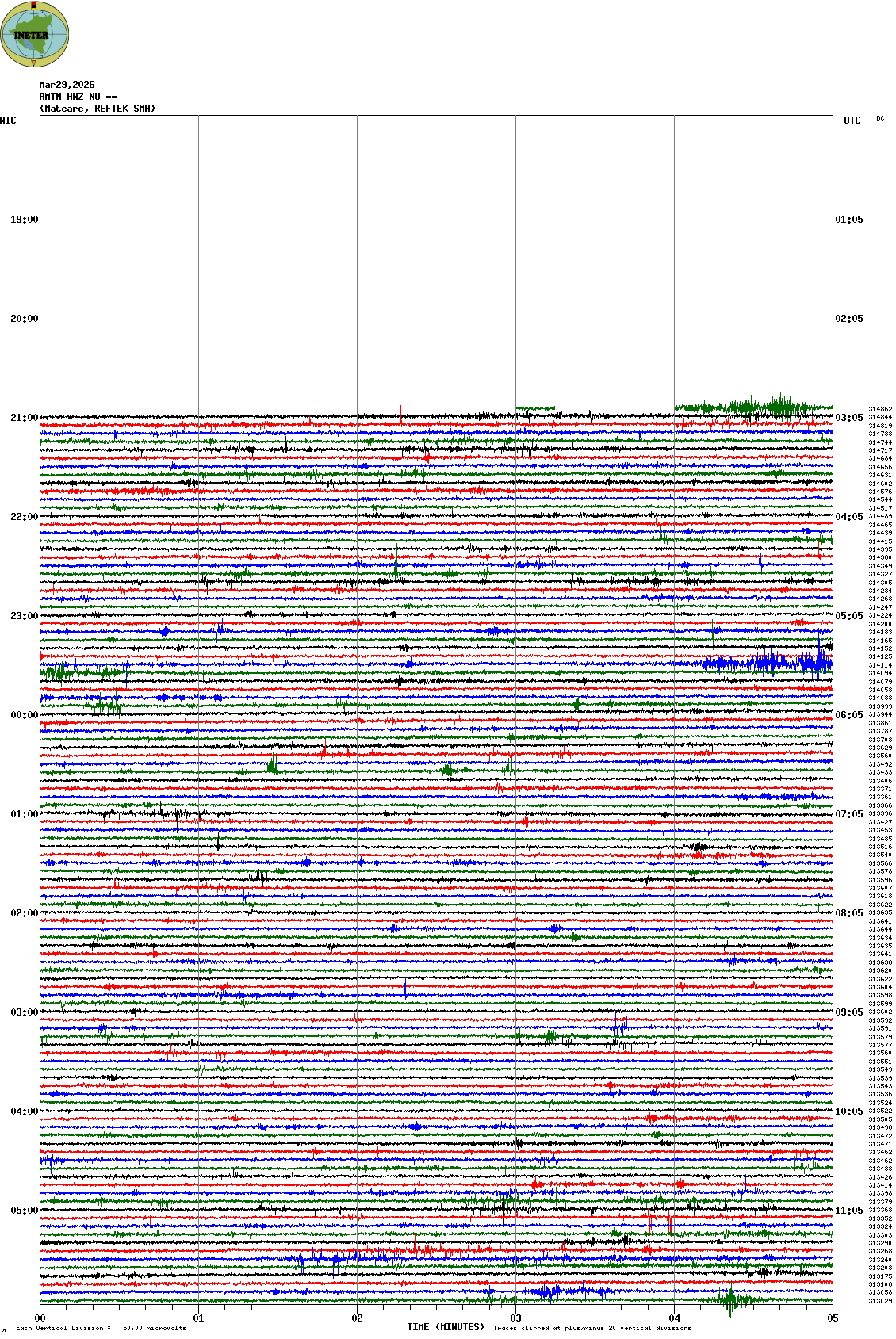Click the blue seismic burst after 23:00

coord(769,662)
